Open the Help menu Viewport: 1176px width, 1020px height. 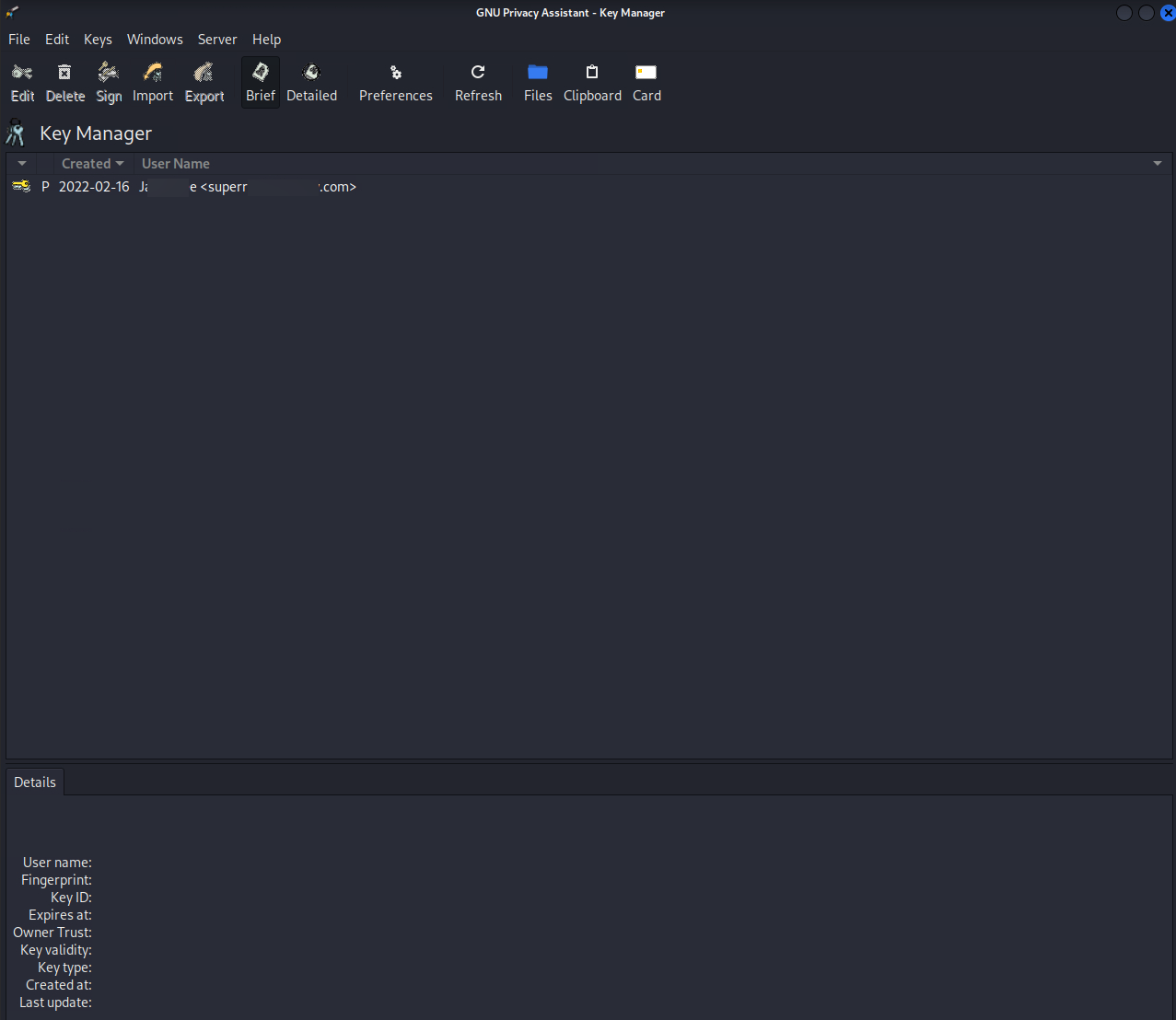[266, 40]
